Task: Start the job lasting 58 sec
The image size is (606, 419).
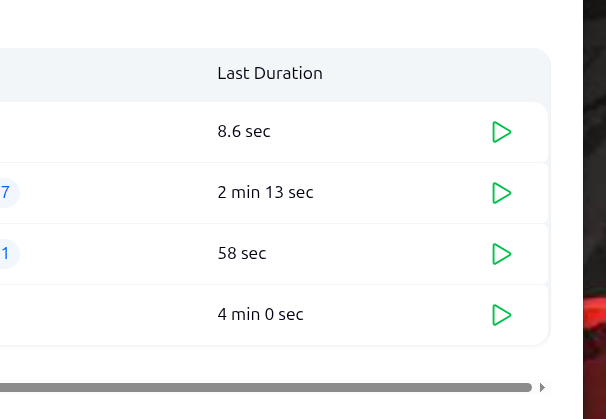Action: point(502,254)
